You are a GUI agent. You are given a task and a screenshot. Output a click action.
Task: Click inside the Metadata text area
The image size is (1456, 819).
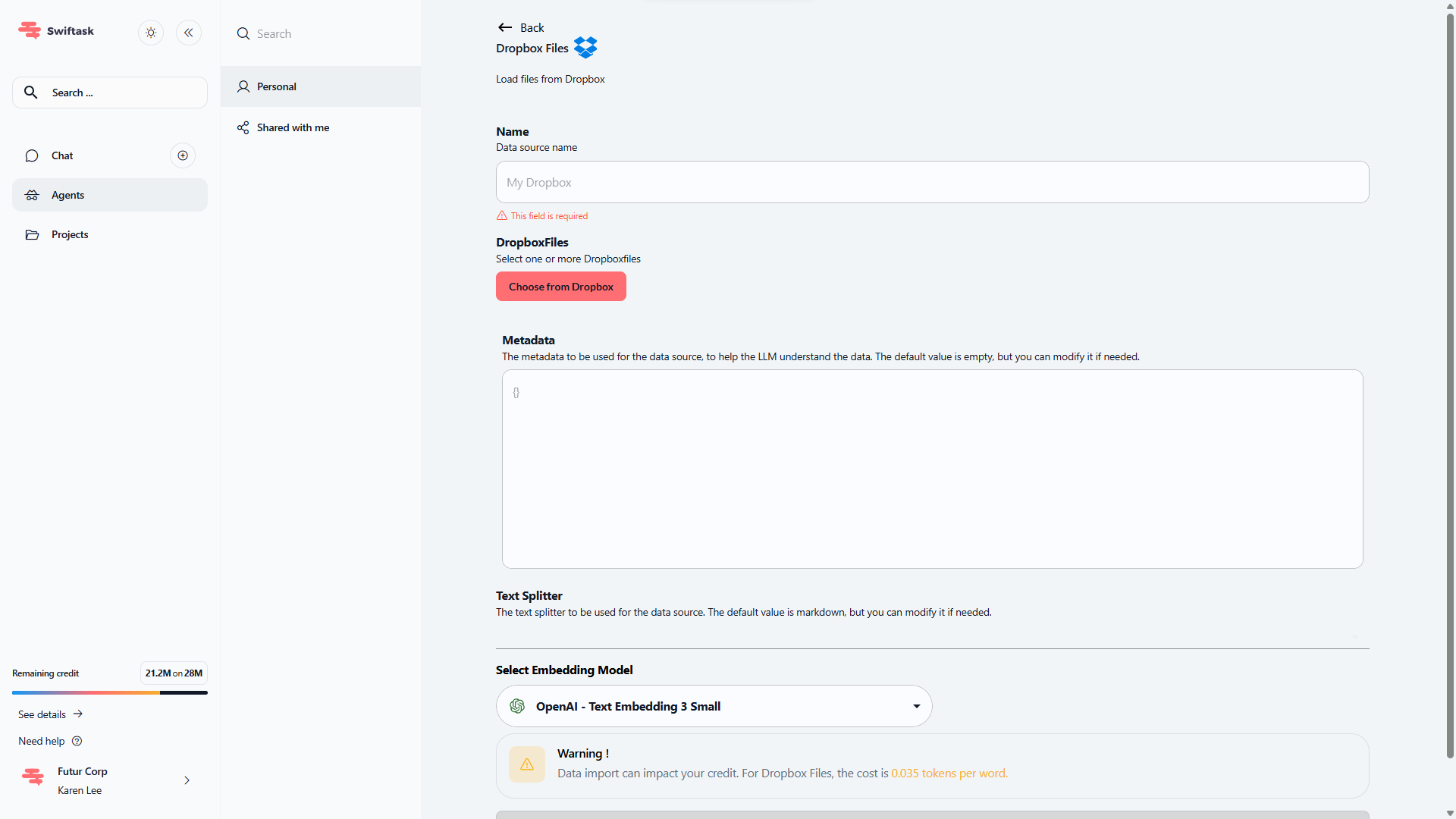[x=932, y=469]
